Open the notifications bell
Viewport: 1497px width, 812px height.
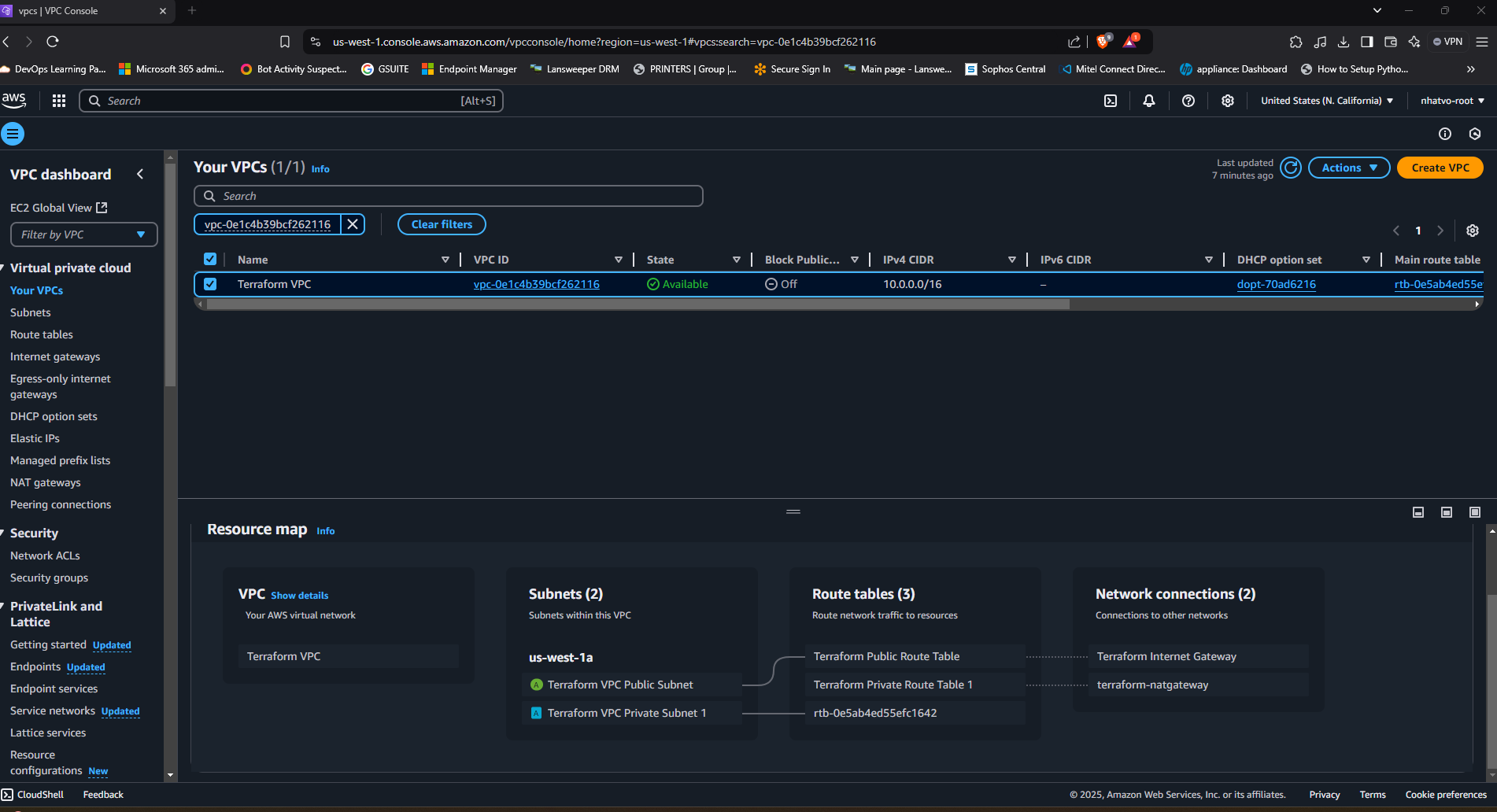click(1149, 101)
